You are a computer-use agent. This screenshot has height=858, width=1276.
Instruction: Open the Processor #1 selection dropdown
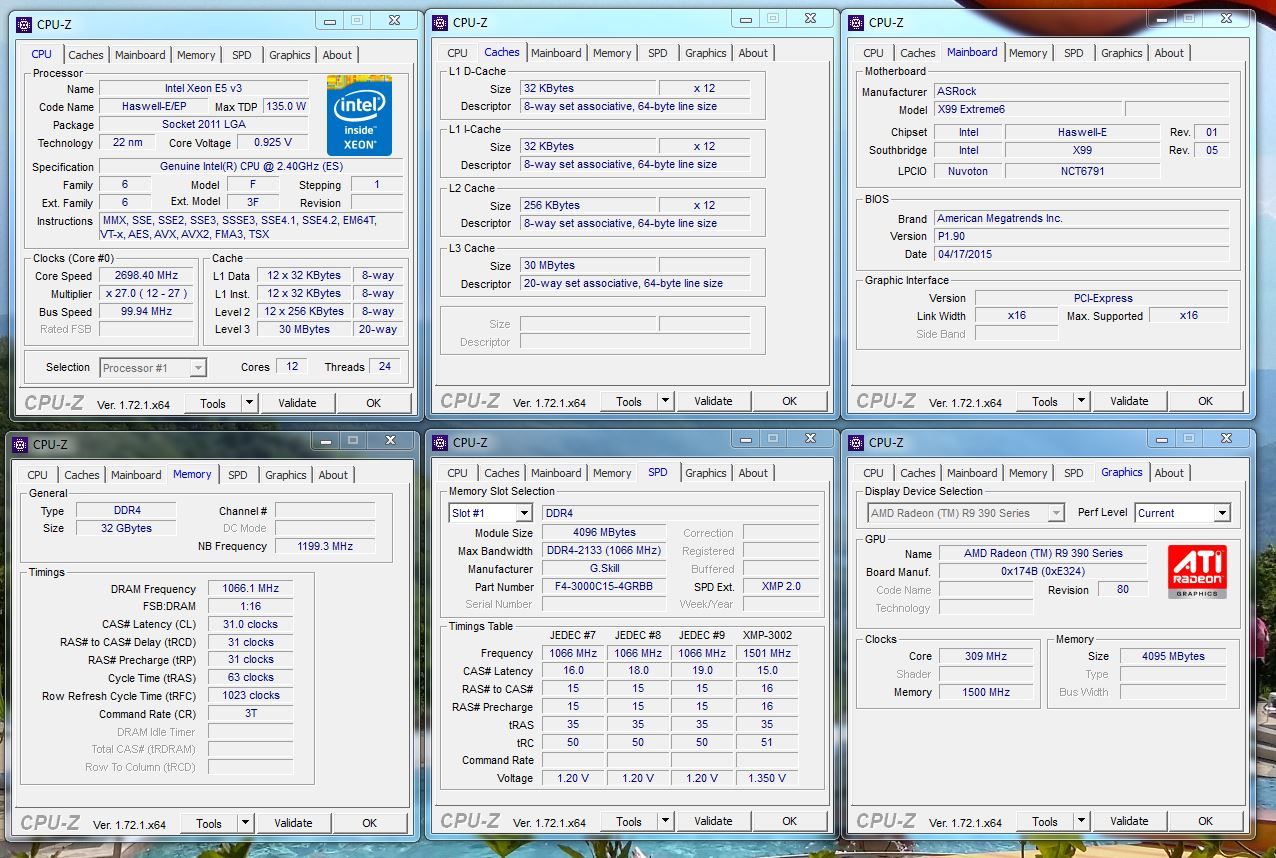coord(198,368)
